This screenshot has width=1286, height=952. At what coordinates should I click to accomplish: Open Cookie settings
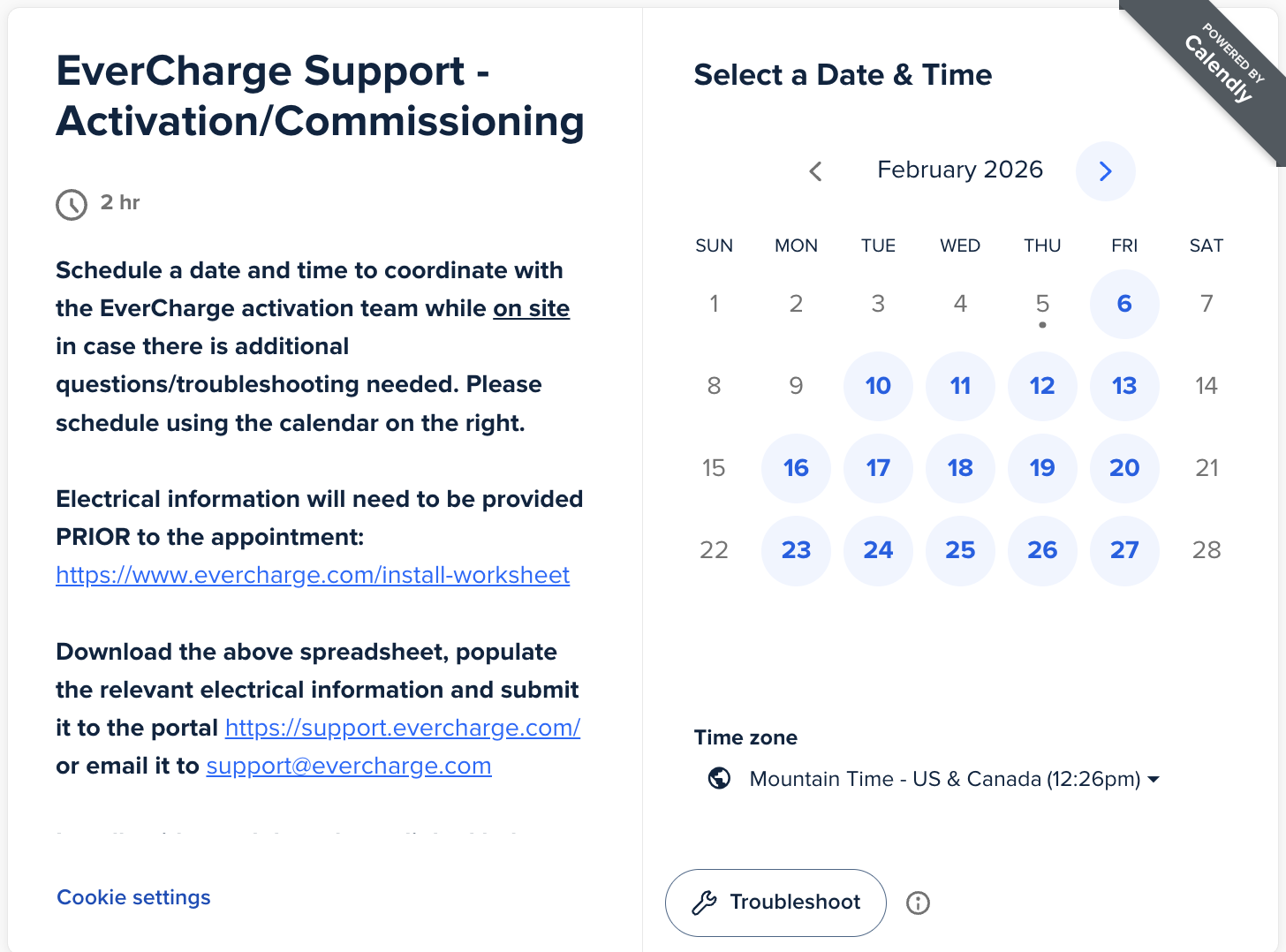click(x=133, y=897)
